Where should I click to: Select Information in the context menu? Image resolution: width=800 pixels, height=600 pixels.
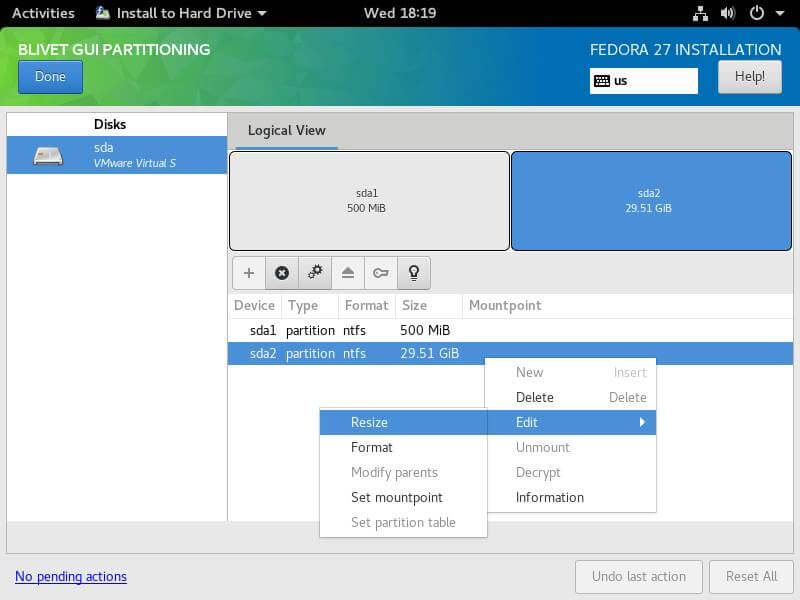click(571, 497)
